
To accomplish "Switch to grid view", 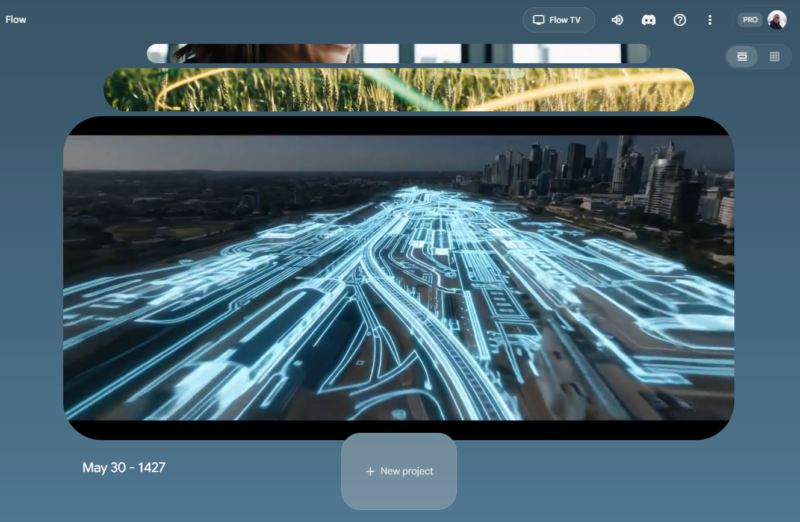I will 774,56.
